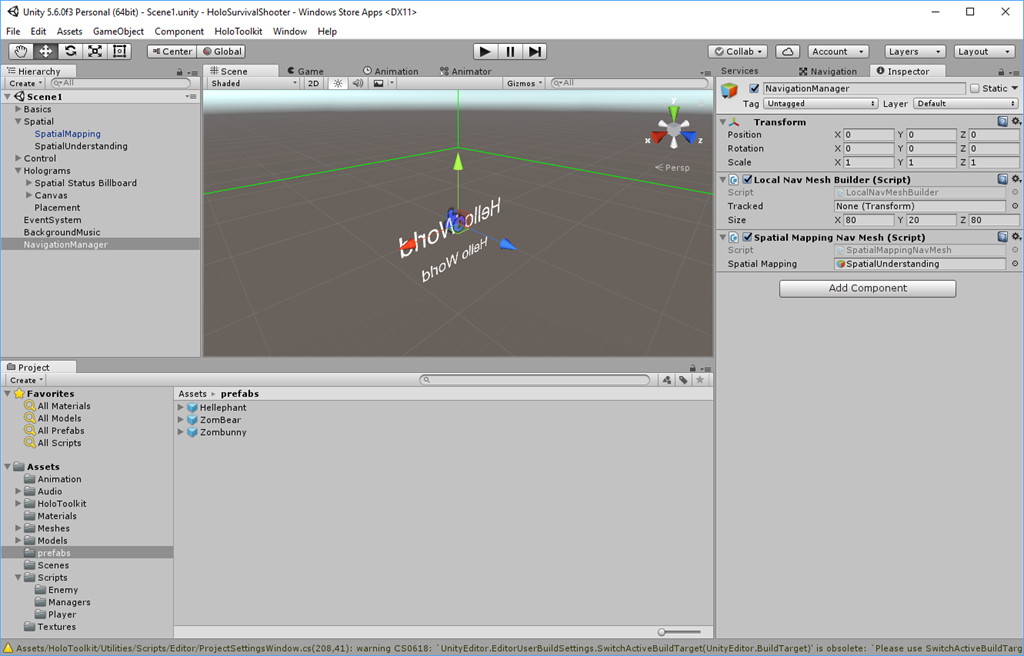Click the Play button
The width and height of the screenshot is (1024, 656).
[485, 52]
